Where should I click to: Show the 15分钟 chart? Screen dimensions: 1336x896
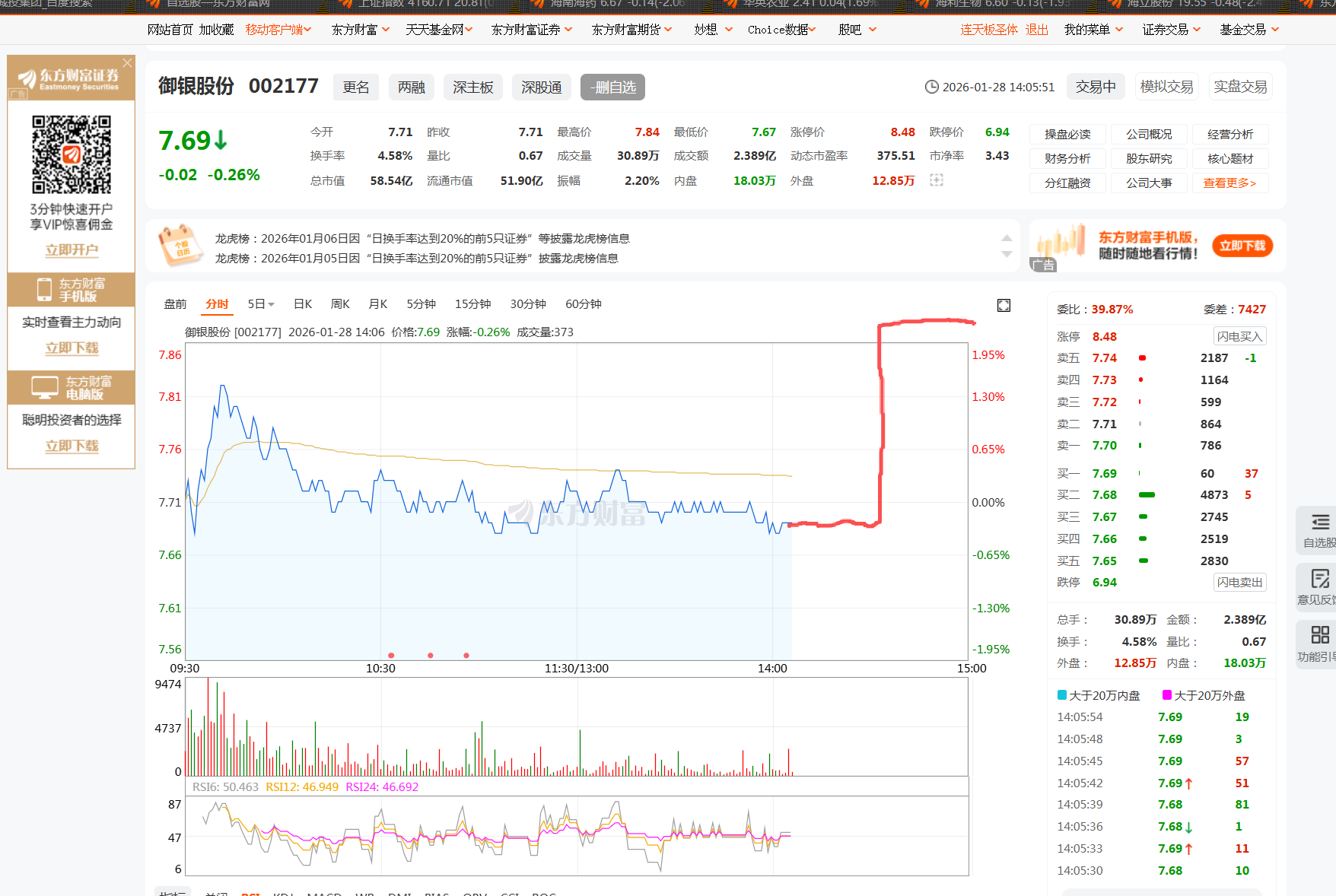[472, 304]
